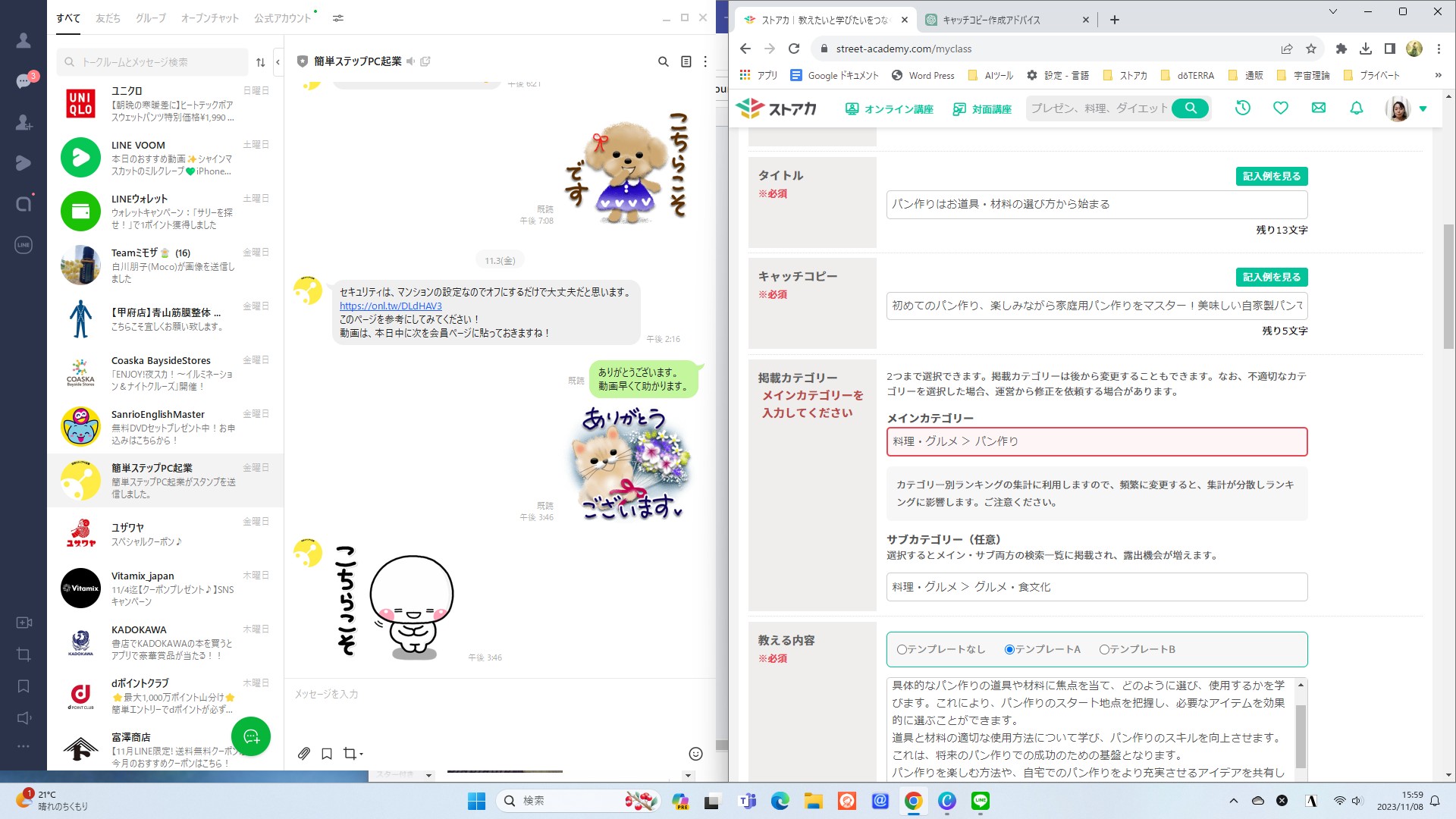Viewport: 1456px width, 819px height.
Task: Open Chrome extensions puzzle icon
Action: tap(1341, 49)
